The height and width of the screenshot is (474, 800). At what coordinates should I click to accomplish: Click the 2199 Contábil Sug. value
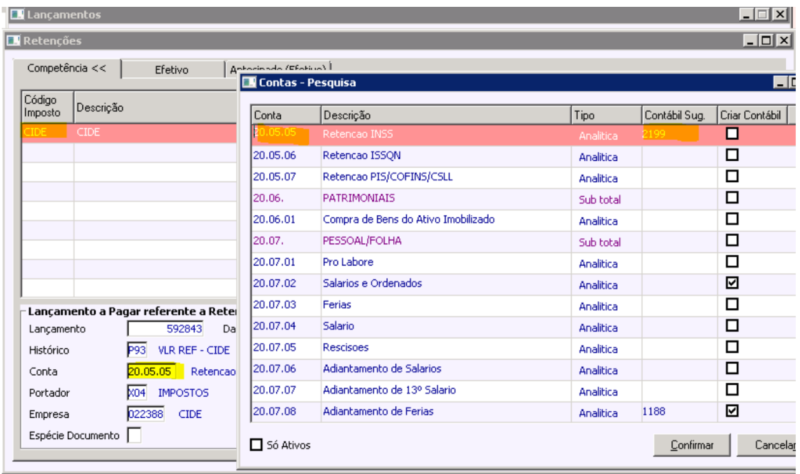click(654, 134)
